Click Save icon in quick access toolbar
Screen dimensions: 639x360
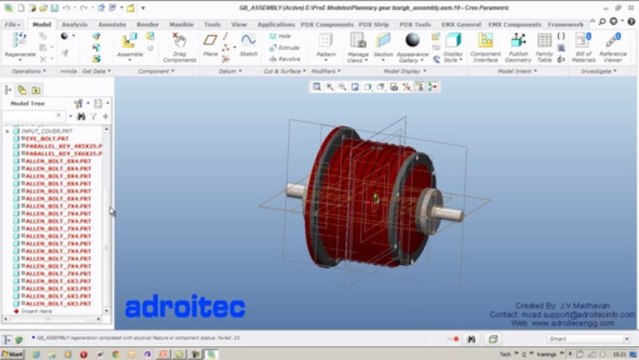click(x=54, y=8)
